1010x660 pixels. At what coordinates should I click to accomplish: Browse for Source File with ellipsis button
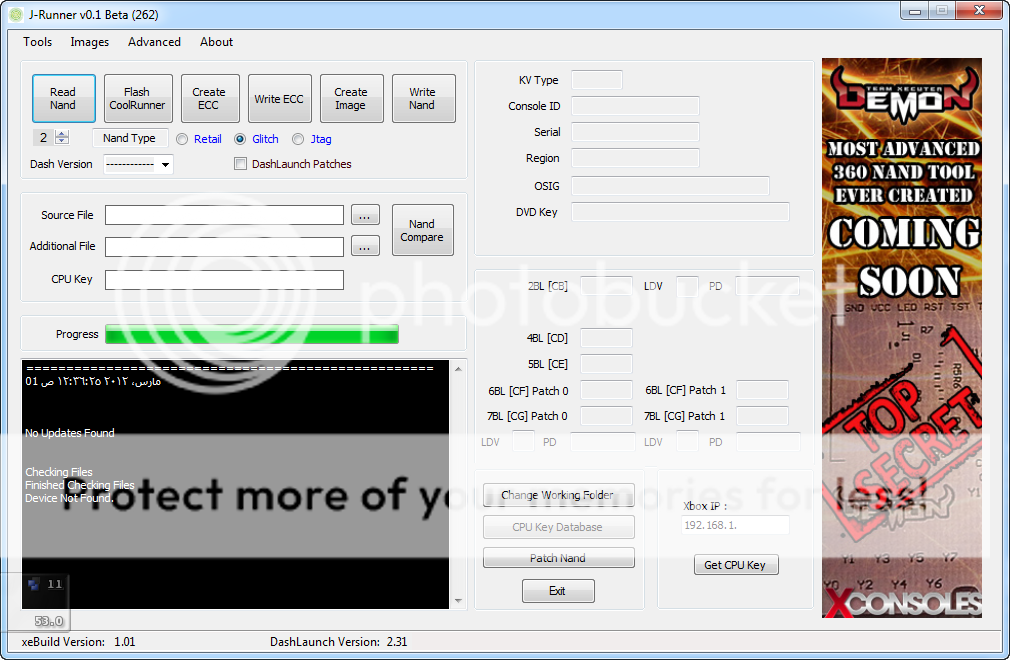[x=365, y=215]
